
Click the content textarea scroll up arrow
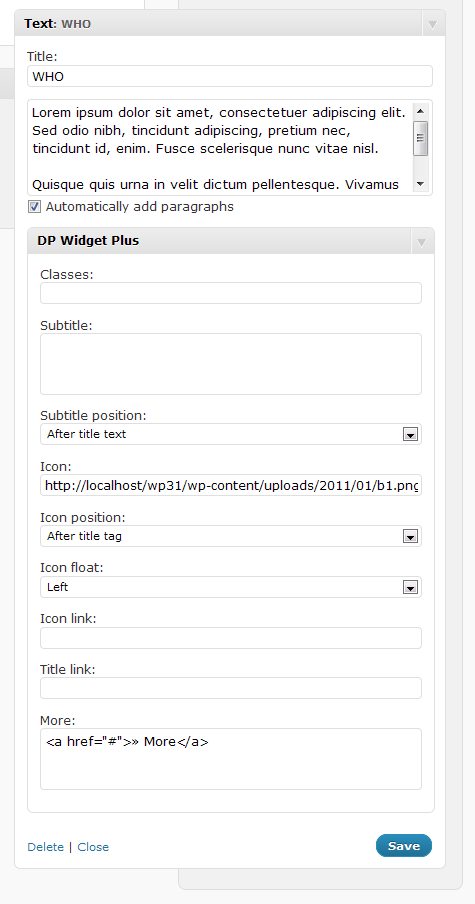[x=420, y=111]
